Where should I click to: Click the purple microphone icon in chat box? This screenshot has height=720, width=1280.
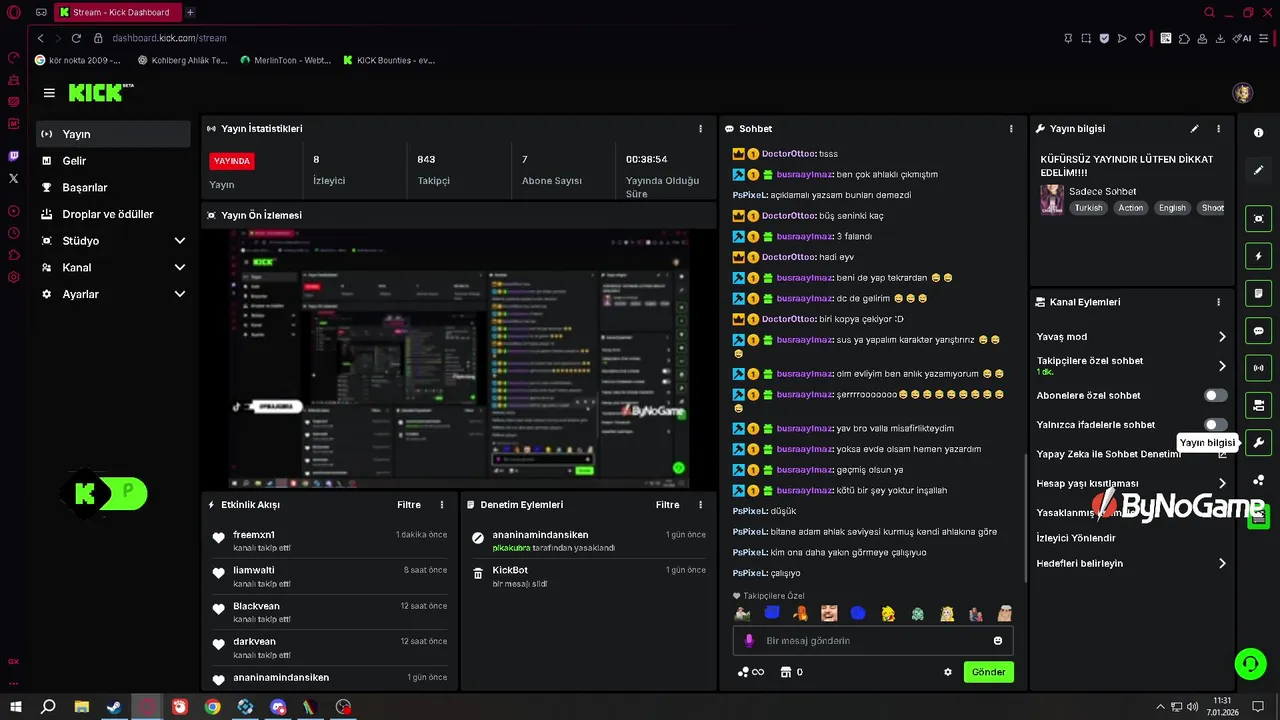tap(749, 640)
